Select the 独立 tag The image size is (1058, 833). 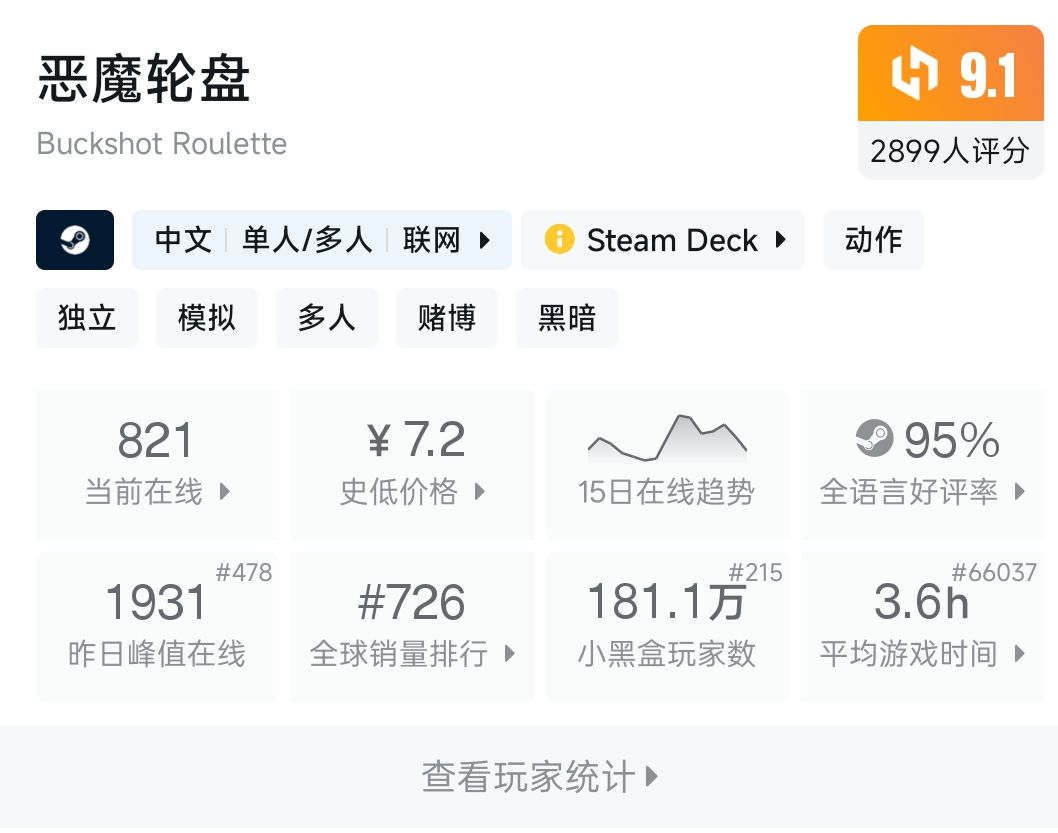(x=87, y=318)
